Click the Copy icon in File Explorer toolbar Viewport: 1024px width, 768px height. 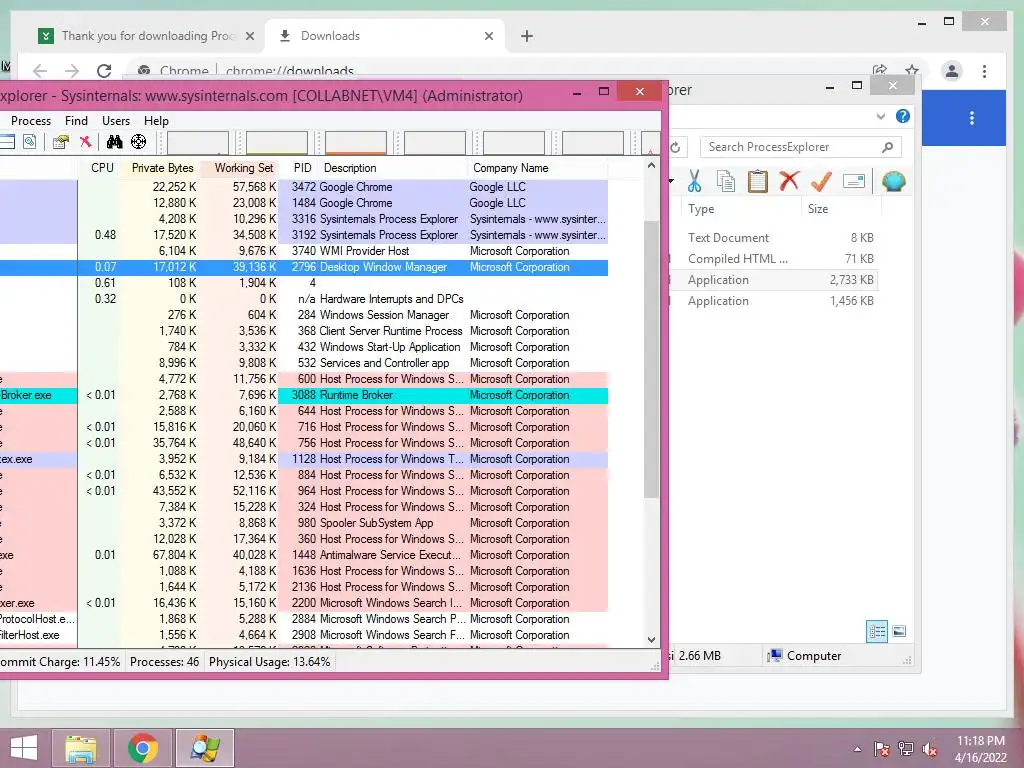(726, 181)
